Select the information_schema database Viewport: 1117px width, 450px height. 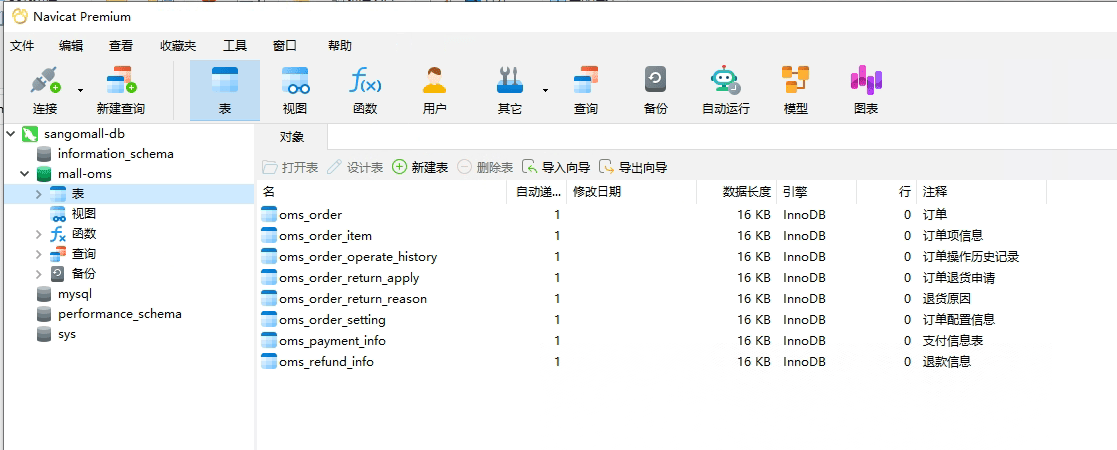pyautogui.click(x=115, y=154)
